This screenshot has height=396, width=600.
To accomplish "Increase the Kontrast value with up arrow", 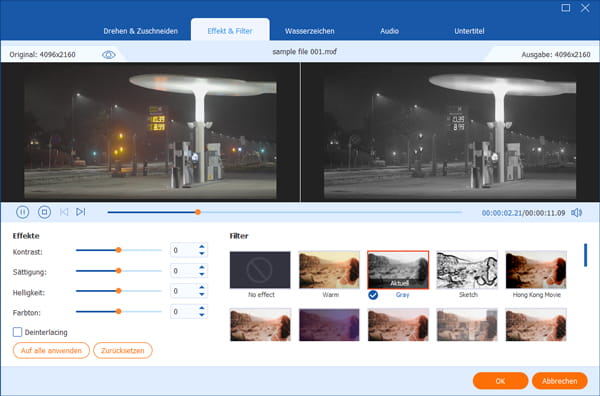I will (x=202, y=247).
